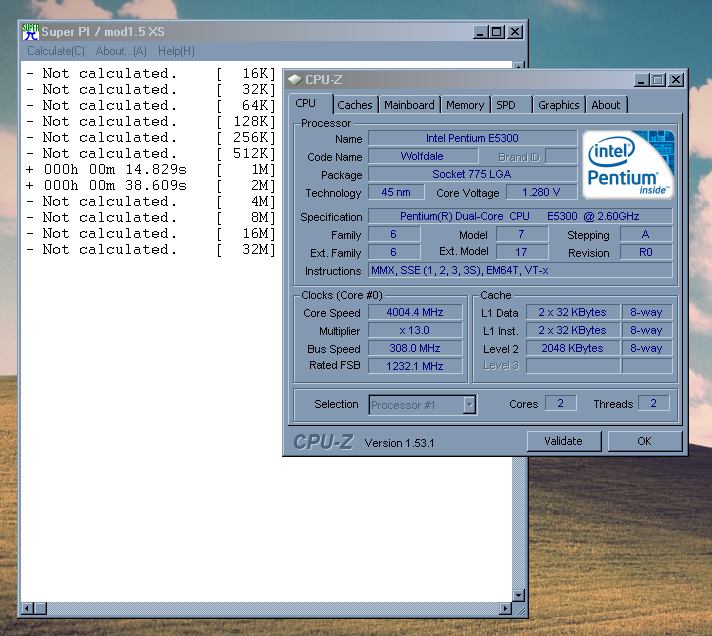Click the Threads value box
The width and height of the screenshot is (712, 636).
tap(654, 403)
